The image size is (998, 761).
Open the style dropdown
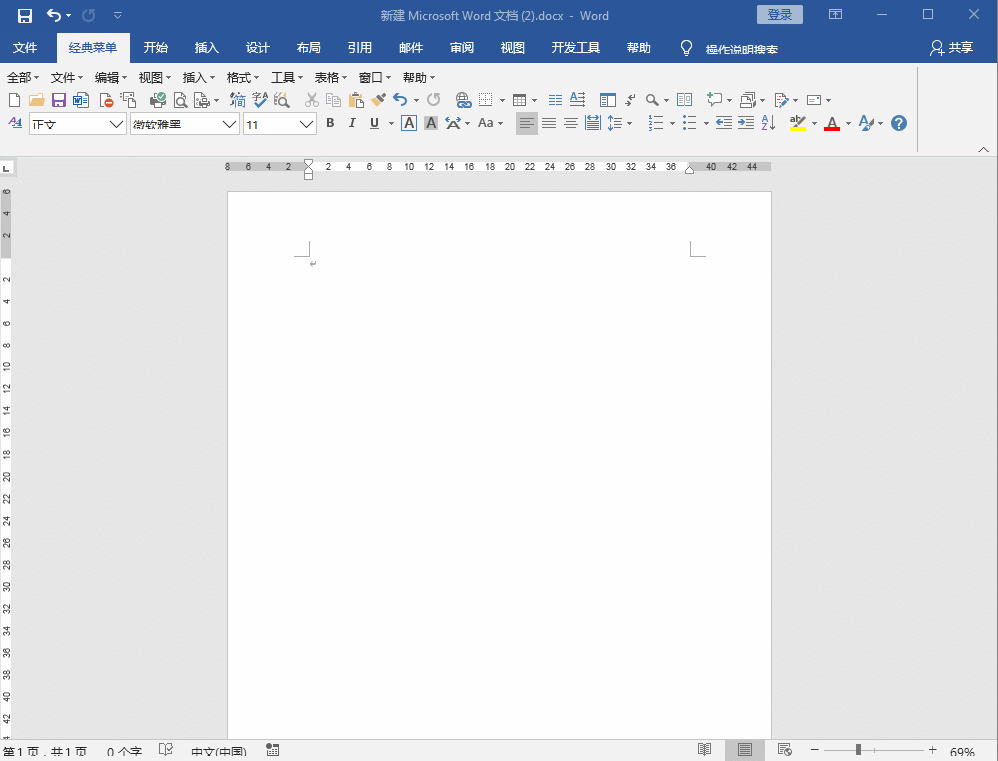pos(116,124)
